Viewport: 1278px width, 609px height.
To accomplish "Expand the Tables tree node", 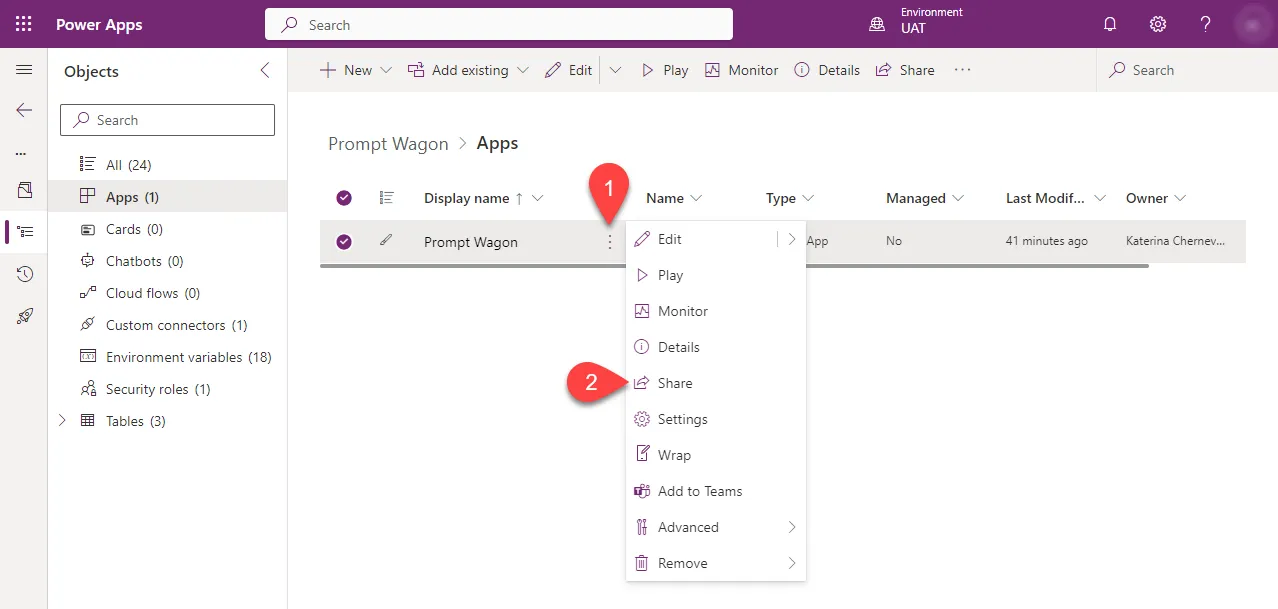I will pyautogui.click(x=62, y=421).
